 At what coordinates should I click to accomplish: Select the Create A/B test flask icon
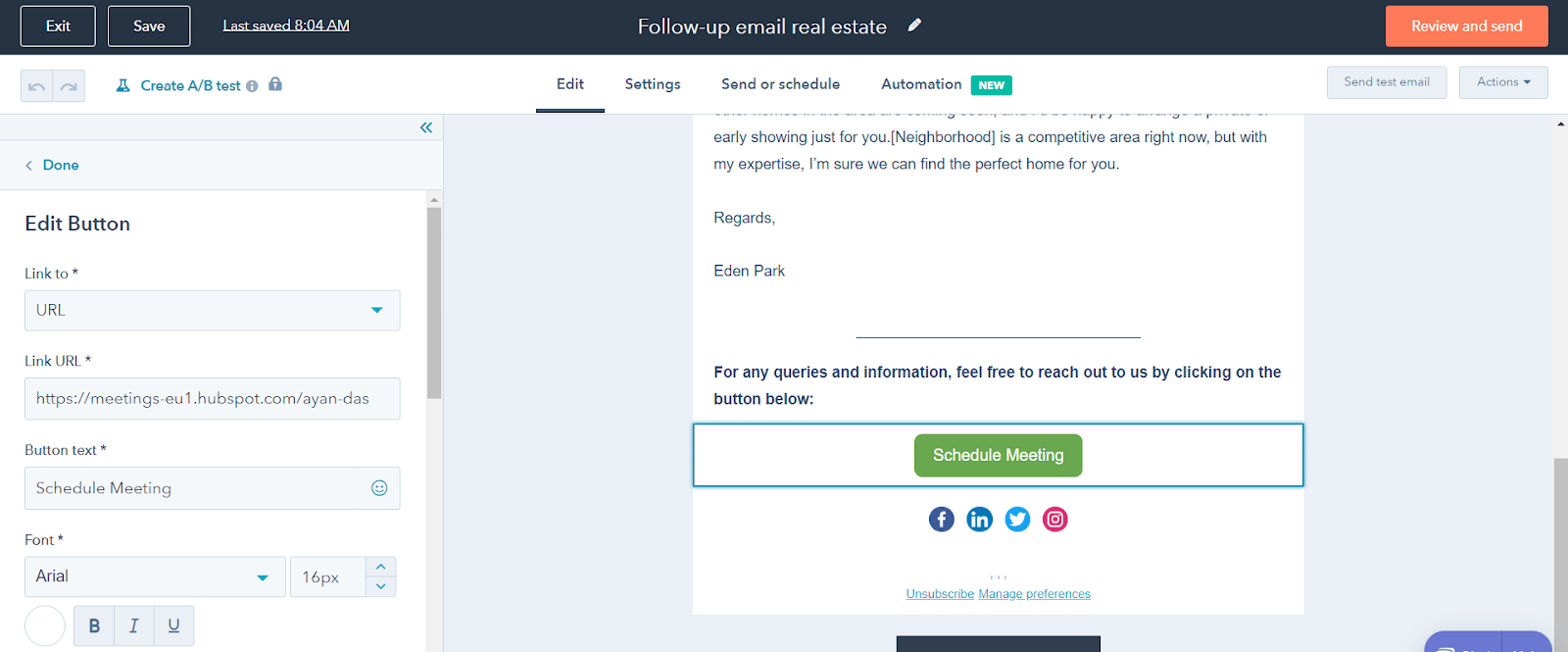point(122,85)
